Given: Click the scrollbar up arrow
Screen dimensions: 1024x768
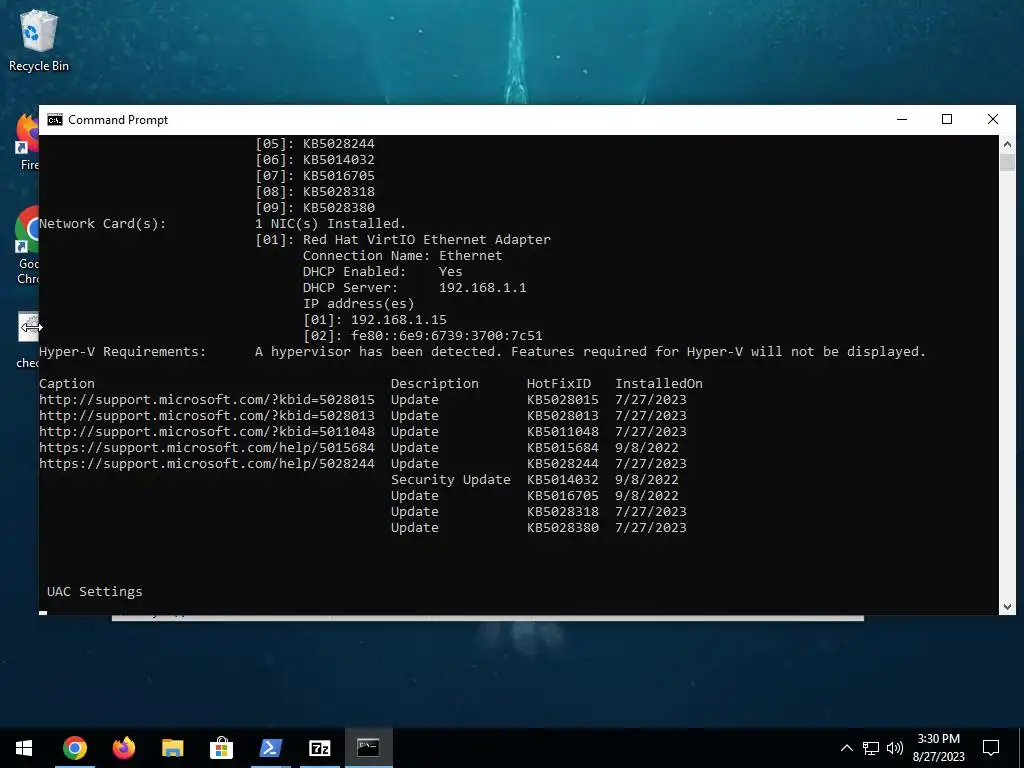Looking at the screenshot, I should pos(1007,144).
